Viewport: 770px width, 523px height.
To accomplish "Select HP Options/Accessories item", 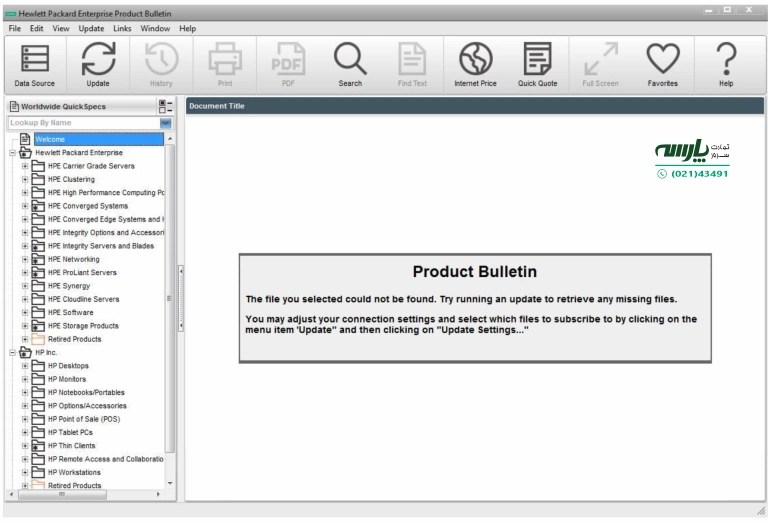I will [87, 406].
